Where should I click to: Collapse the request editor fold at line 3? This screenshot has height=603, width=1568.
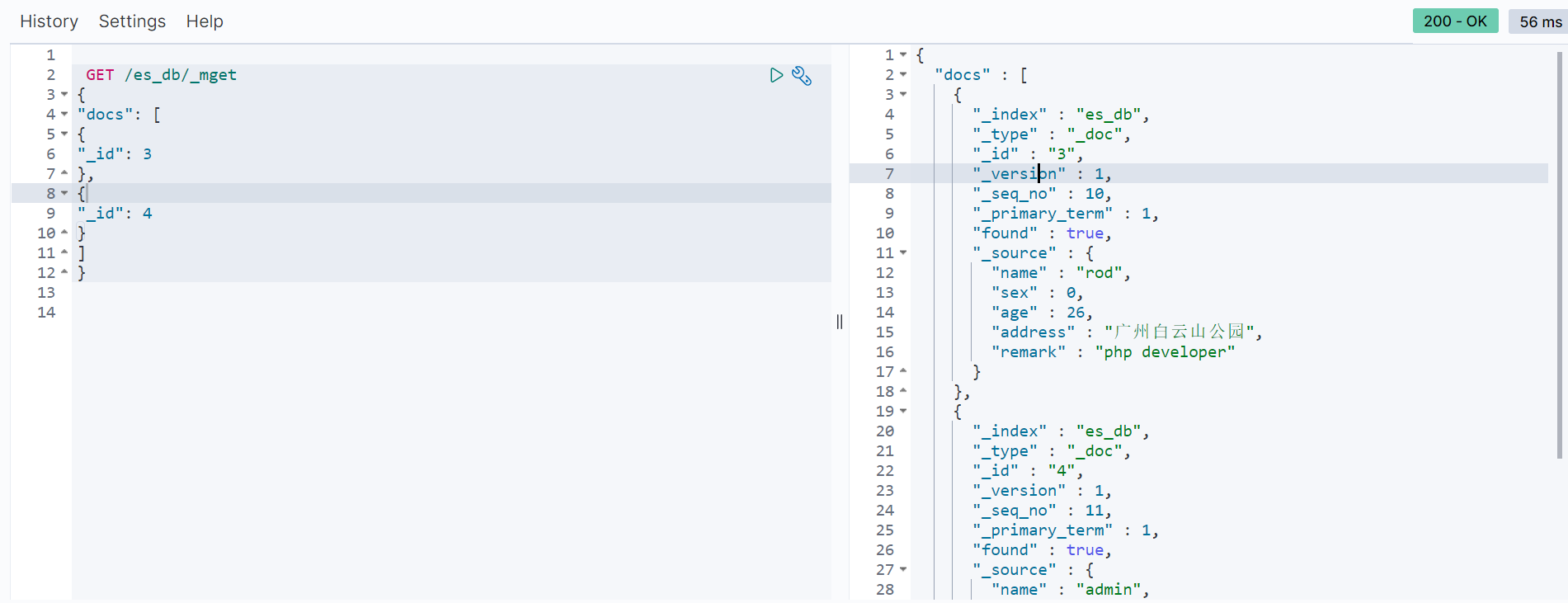coord(64,95)
